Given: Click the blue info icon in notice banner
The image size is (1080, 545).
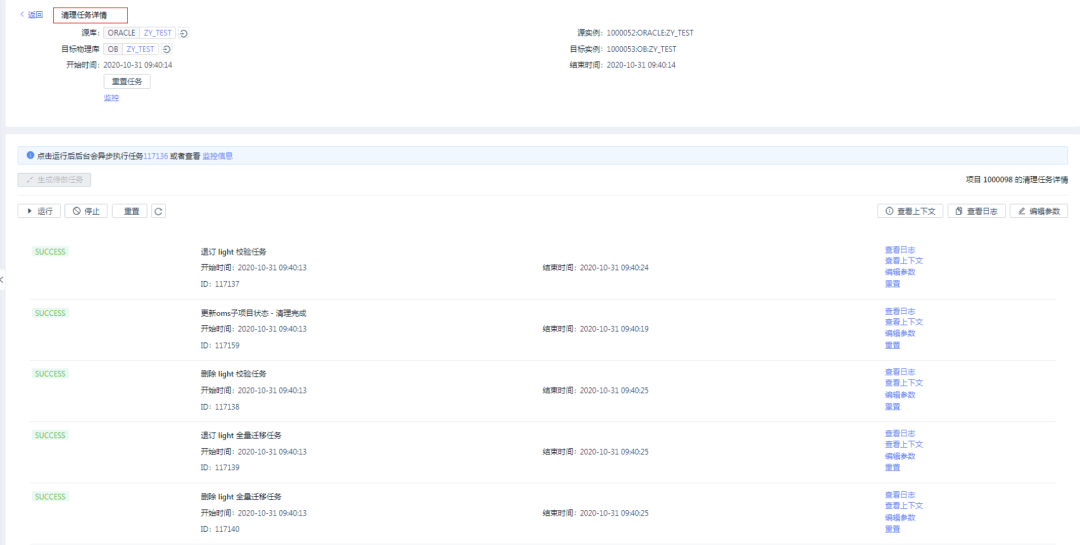Looking at the screenshot, I should pos(30,156).
